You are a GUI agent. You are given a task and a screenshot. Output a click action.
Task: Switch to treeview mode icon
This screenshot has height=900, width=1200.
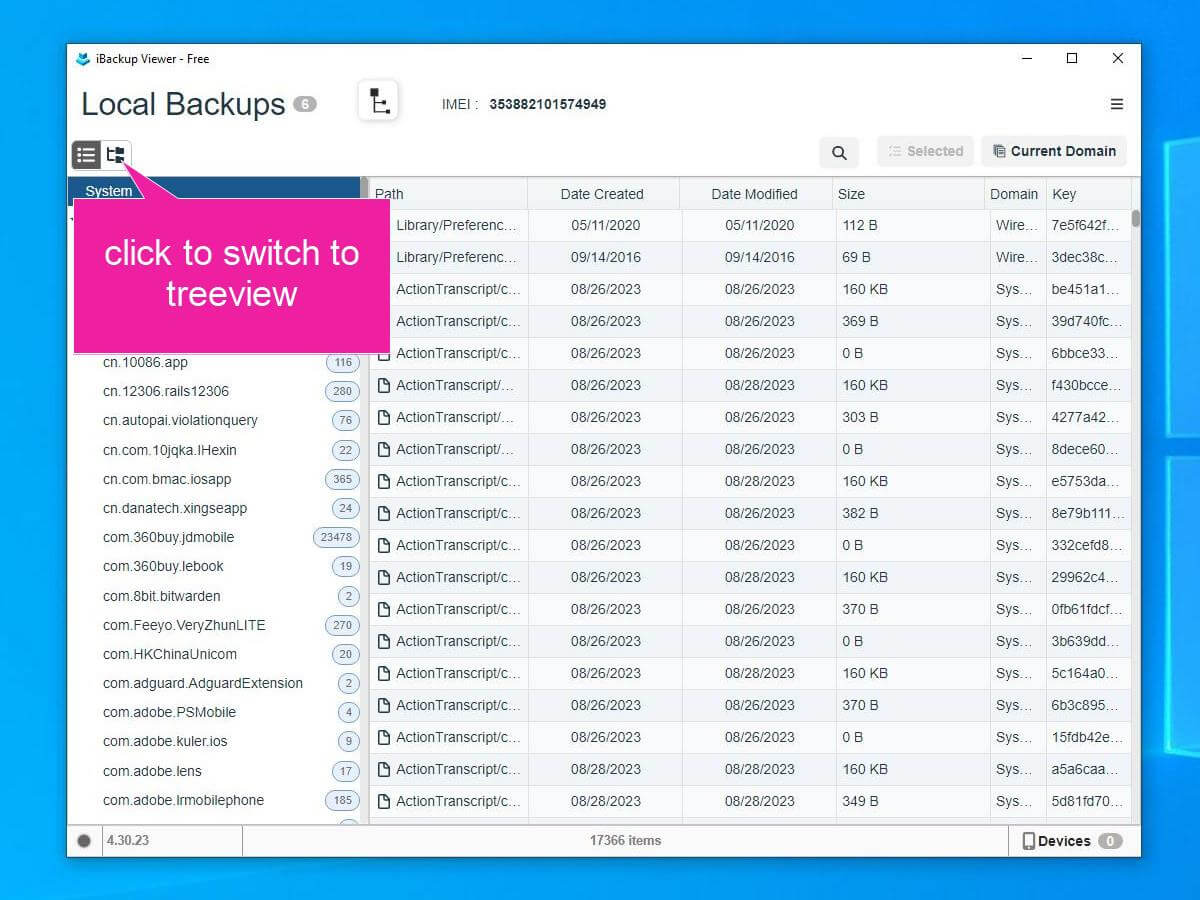116,155
